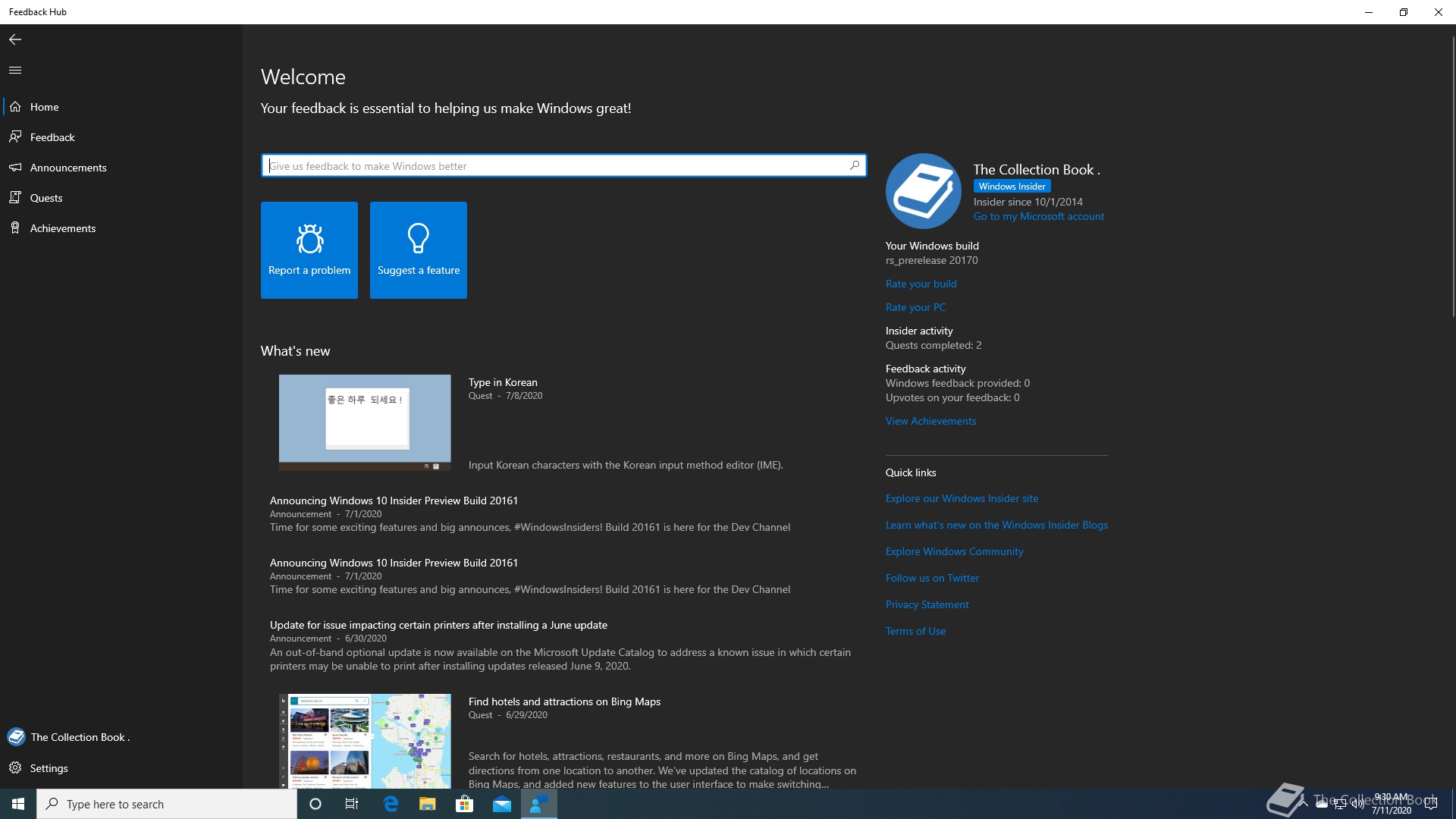Open Find hotels and attractions on Bing Maps quest
The image size is (1456, 819).
(564, 701)
